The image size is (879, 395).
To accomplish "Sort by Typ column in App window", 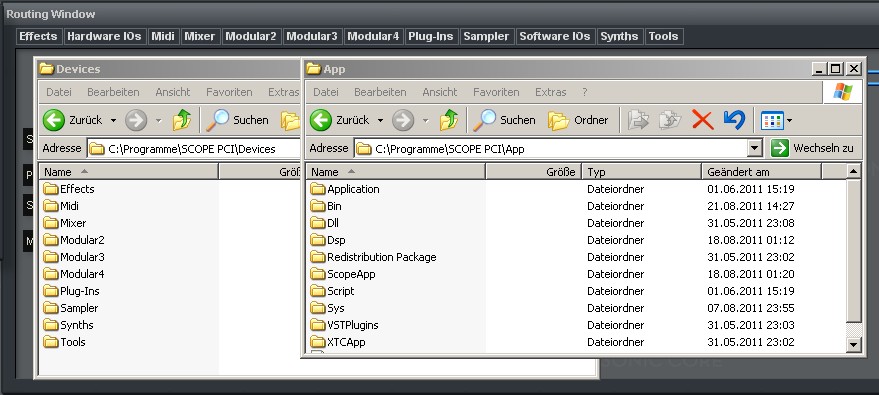I will (x=642, y=172).
